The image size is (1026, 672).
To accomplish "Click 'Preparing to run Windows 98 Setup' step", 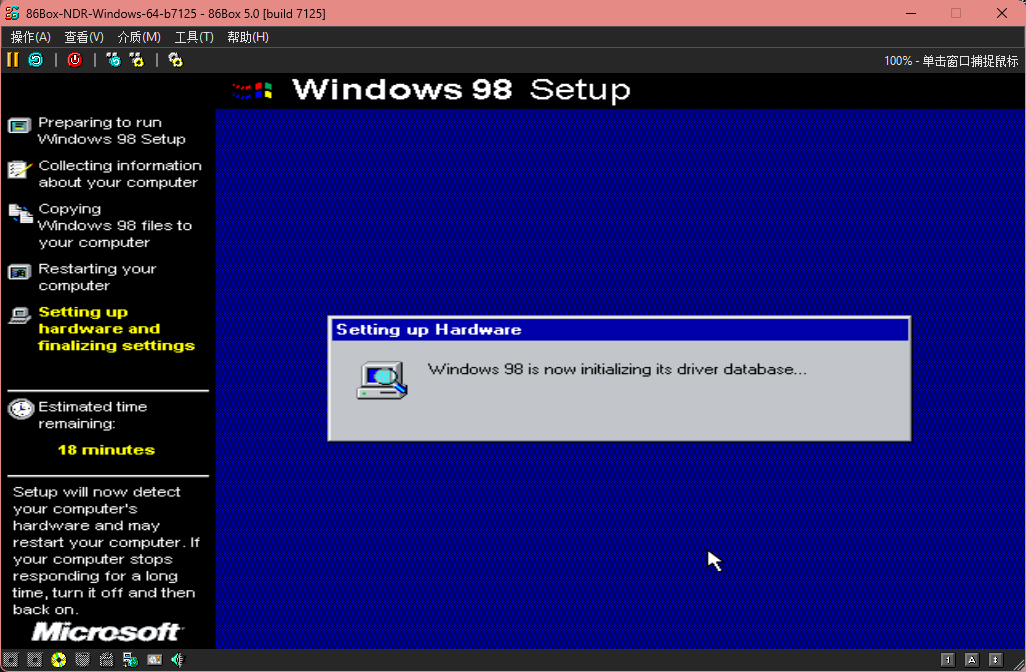I will (x=111, y=131).
